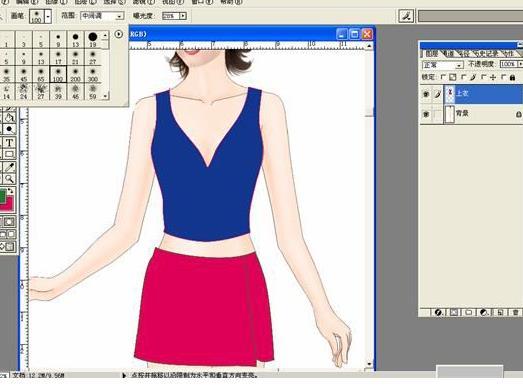Choose soft brush size 45
523x386 pixels.
(x=23, y=74)
